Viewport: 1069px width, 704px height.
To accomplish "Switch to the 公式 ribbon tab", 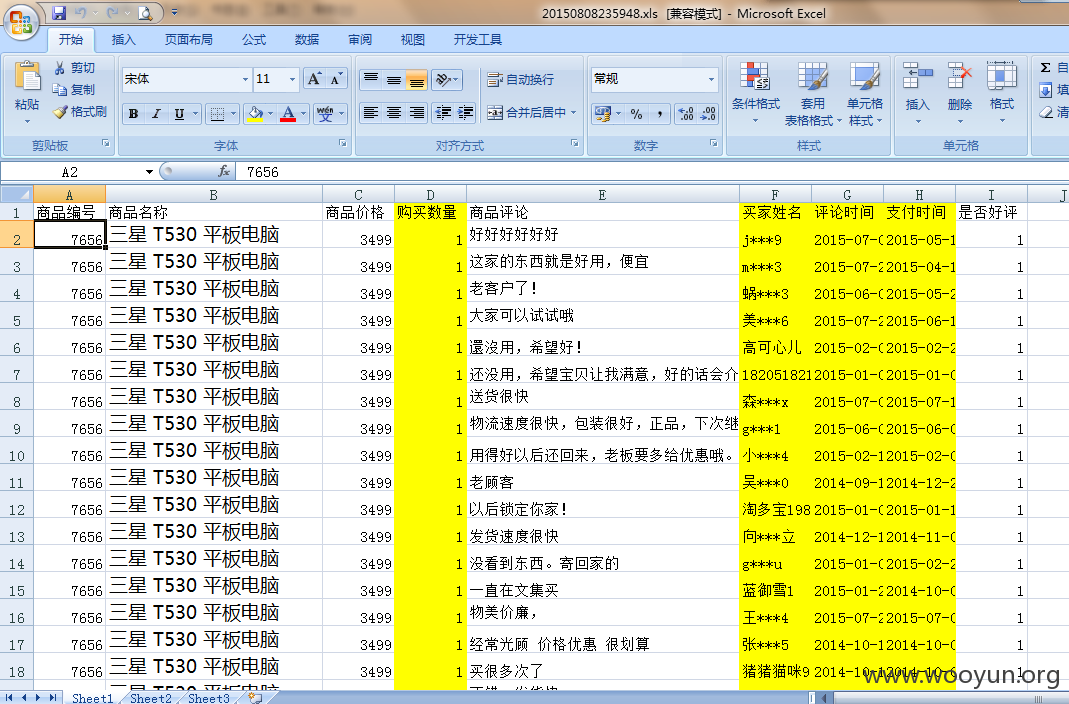I will tap(254, 40).
